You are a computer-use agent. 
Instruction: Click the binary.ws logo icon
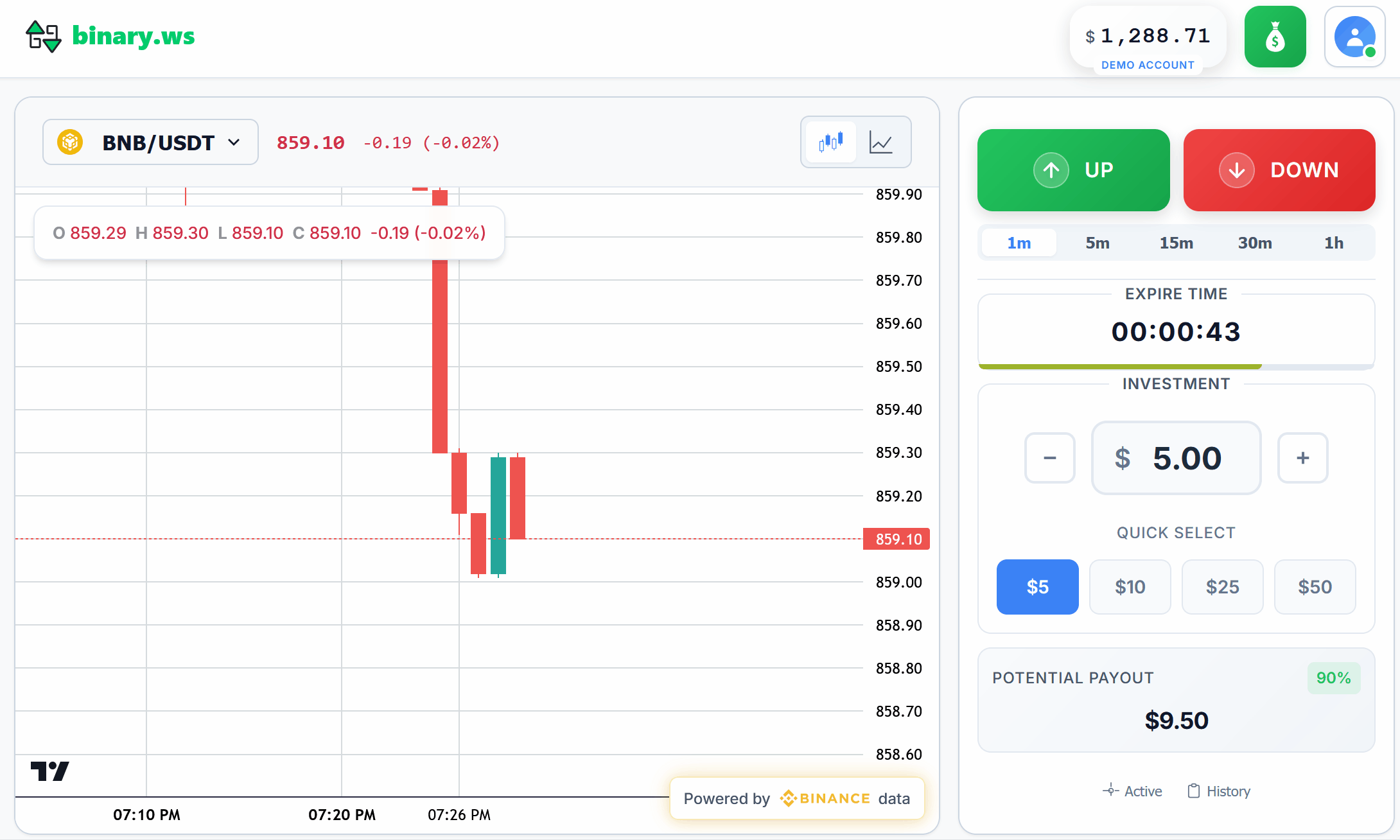42,37
